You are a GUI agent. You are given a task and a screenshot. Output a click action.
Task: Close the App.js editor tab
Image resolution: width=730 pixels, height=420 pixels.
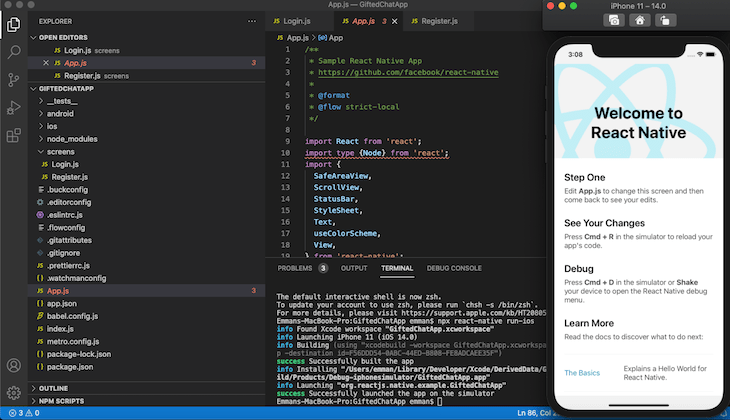tap(395, 21)
